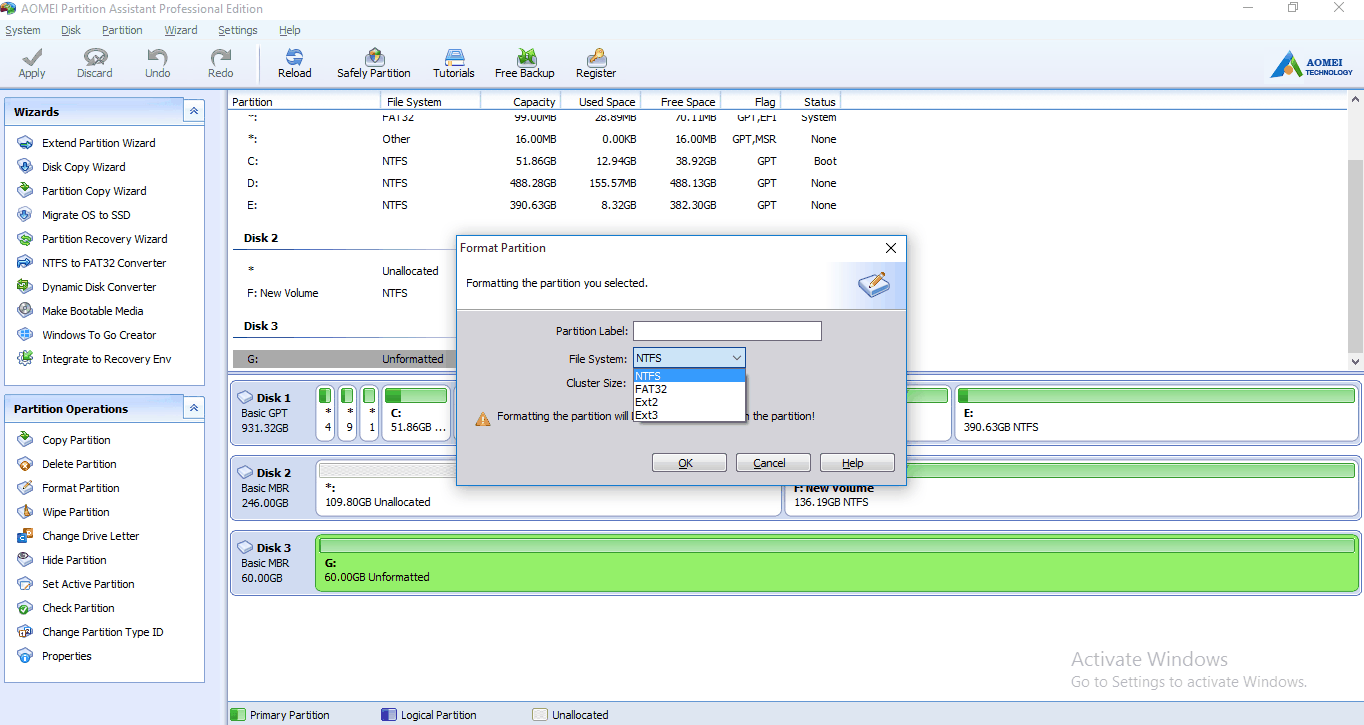The width and height of the screenshot is (1364, 725).
Task: Open the Settings menu
Action: click(x=238, y=30)
